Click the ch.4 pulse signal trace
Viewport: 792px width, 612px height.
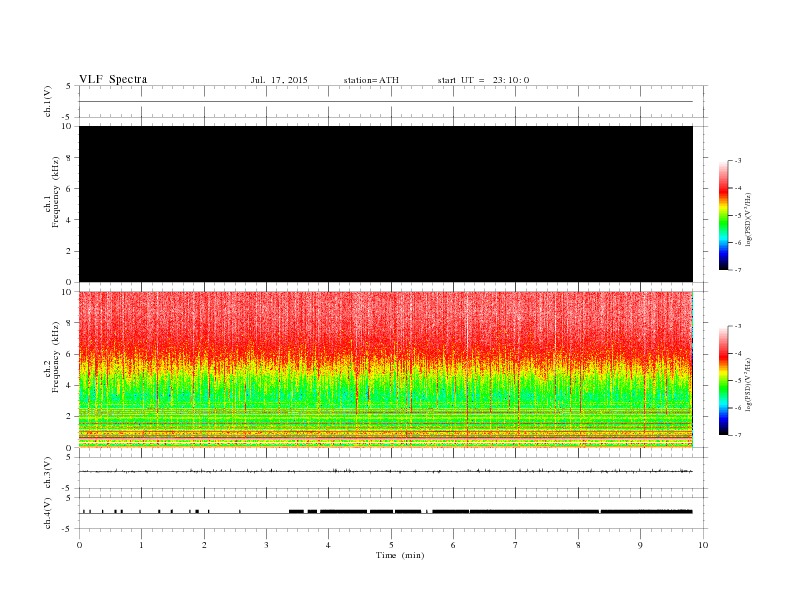(x=386, y=512)
